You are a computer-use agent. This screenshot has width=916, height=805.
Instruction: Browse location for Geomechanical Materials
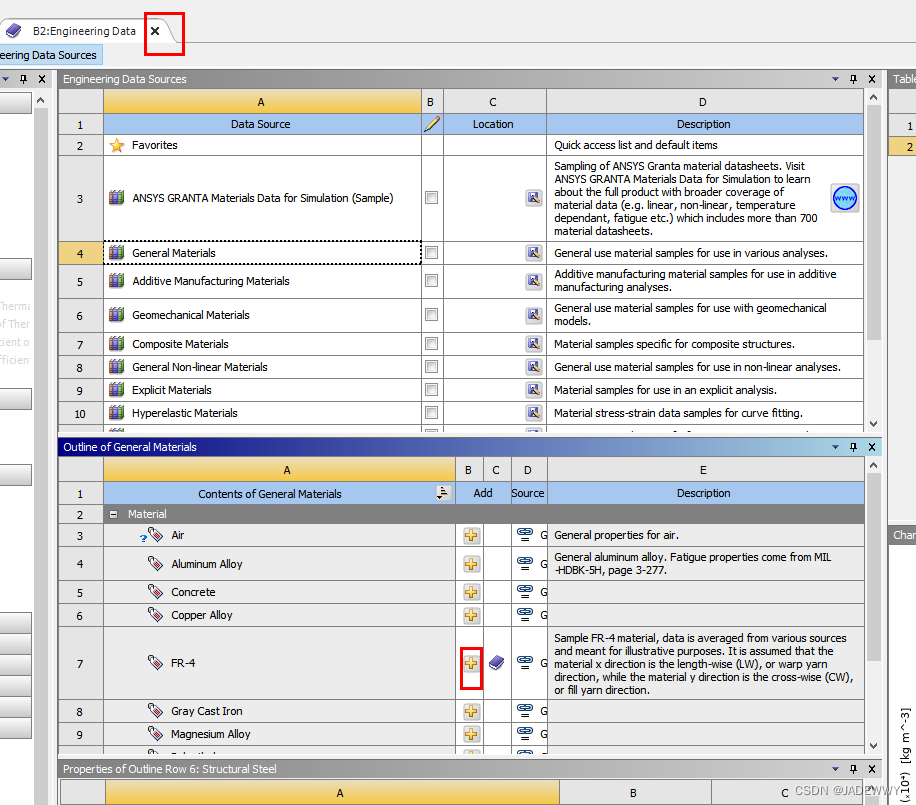click(533, 315)
